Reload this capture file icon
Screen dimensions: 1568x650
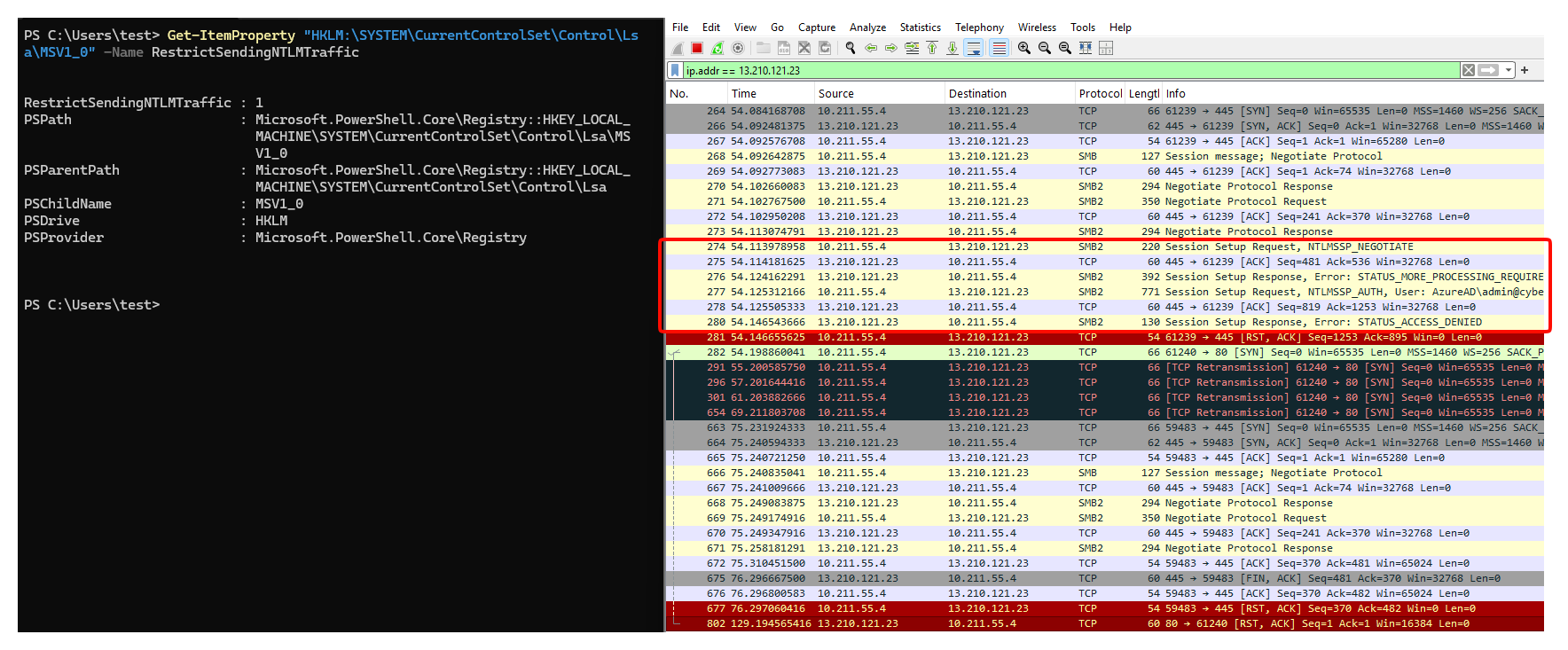825,48
